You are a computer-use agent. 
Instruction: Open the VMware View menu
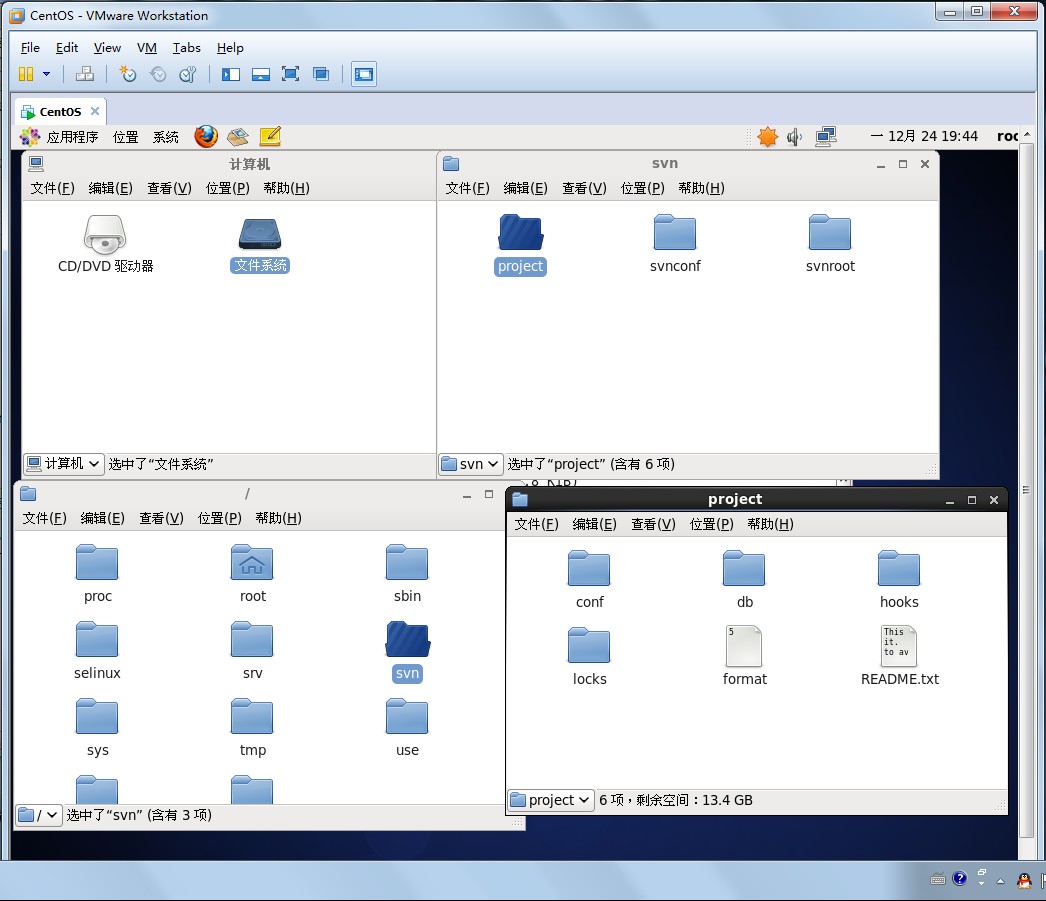click(x=107, y=48)
